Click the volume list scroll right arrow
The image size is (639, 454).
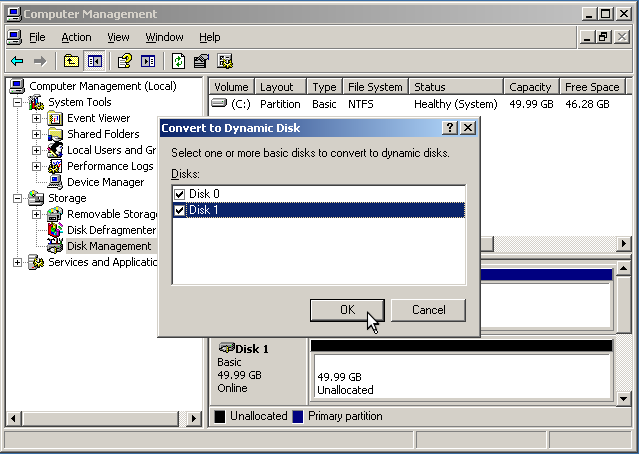point(624,244)
